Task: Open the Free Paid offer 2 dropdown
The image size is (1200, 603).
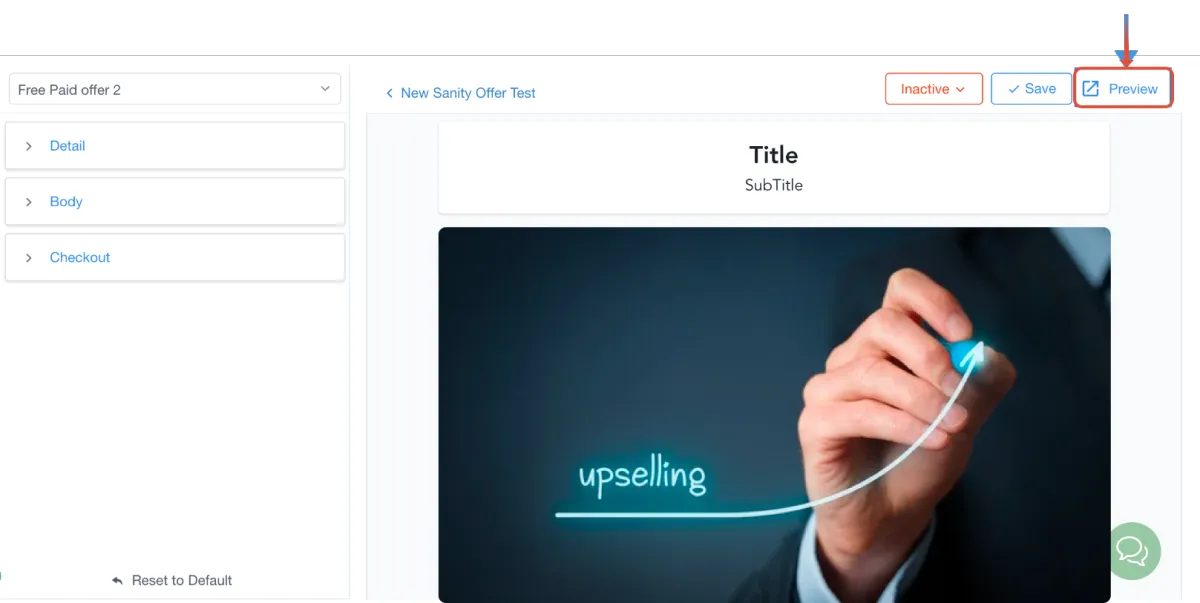Action: (174, 89)
